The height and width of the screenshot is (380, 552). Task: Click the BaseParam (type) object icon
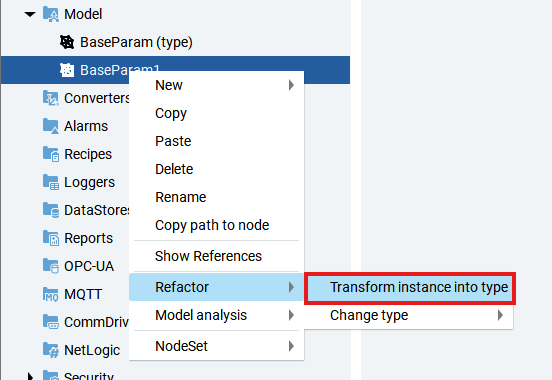[67, 42]
